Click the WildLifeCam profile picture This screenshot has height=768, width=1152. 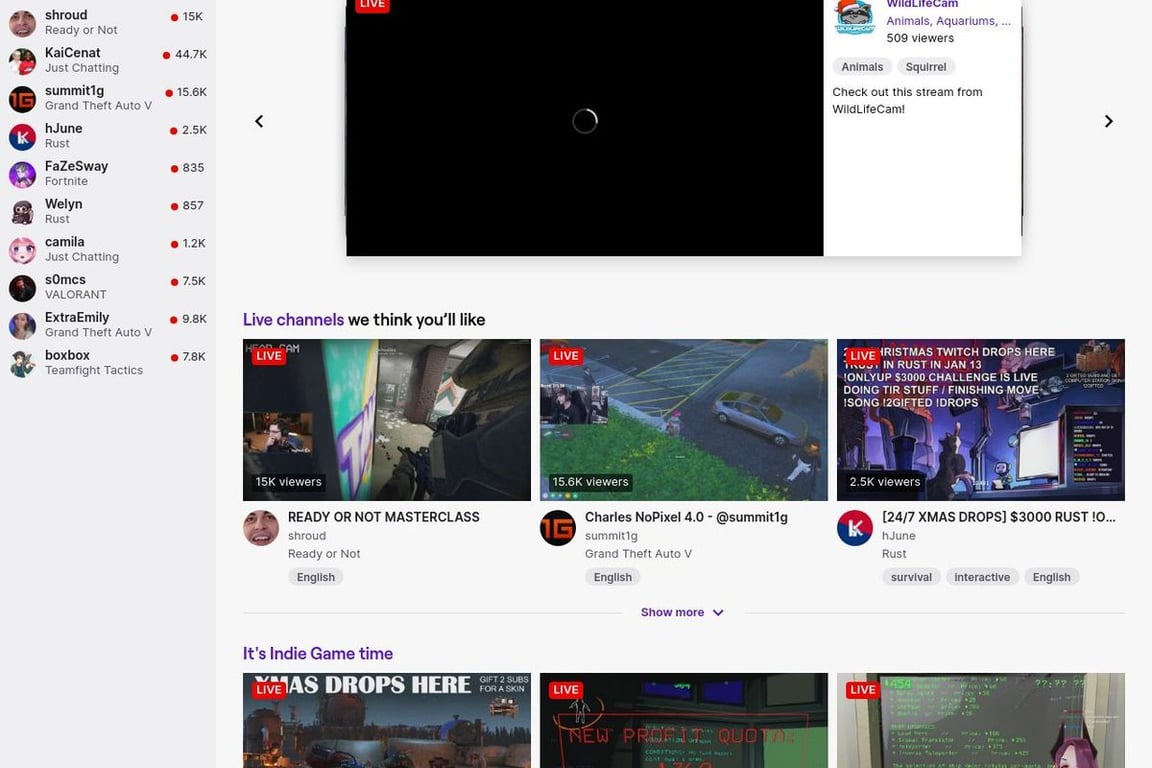pyautogui.click(x=853, y=18)
